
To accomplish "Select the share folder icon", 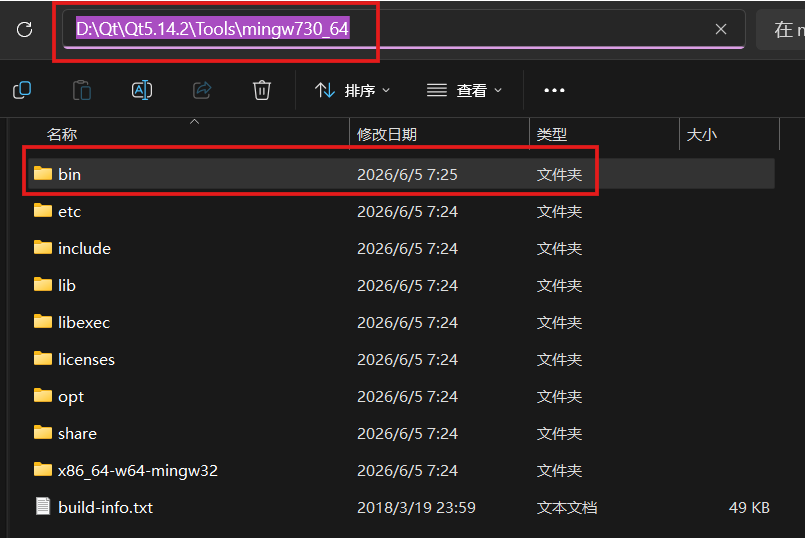I will [43, 432].
